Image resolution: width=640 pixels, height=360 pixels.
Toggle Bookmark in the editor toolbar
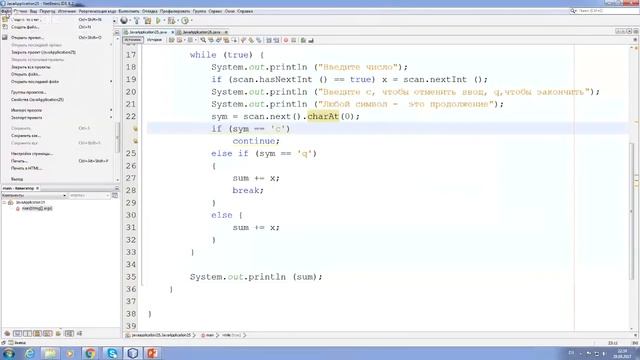click(259, 40)
